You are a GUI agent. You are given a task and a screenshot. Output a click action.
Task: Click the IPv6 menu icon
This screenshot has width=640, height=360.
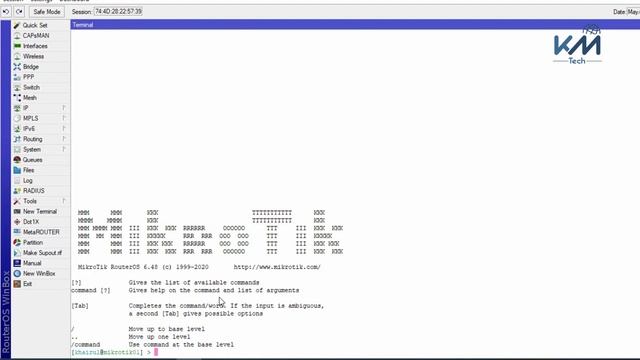17,129
